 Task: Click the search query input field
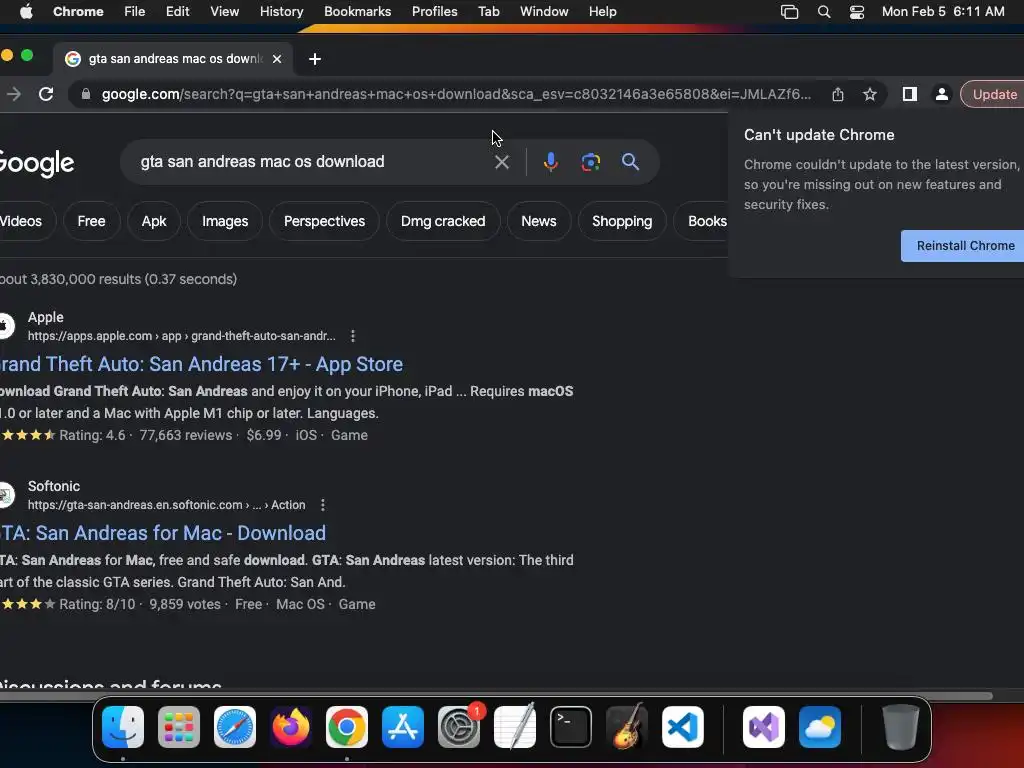pyautogui.click(x=313, y=161)
